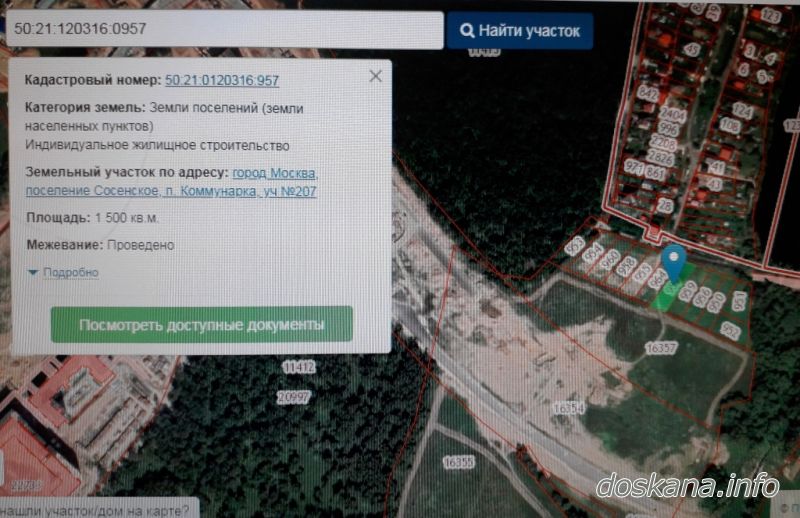Screen dimensions: 800x518
Task: Open cadastral number link 50:21:0120316:957
Action: click(x=222, y=80)
